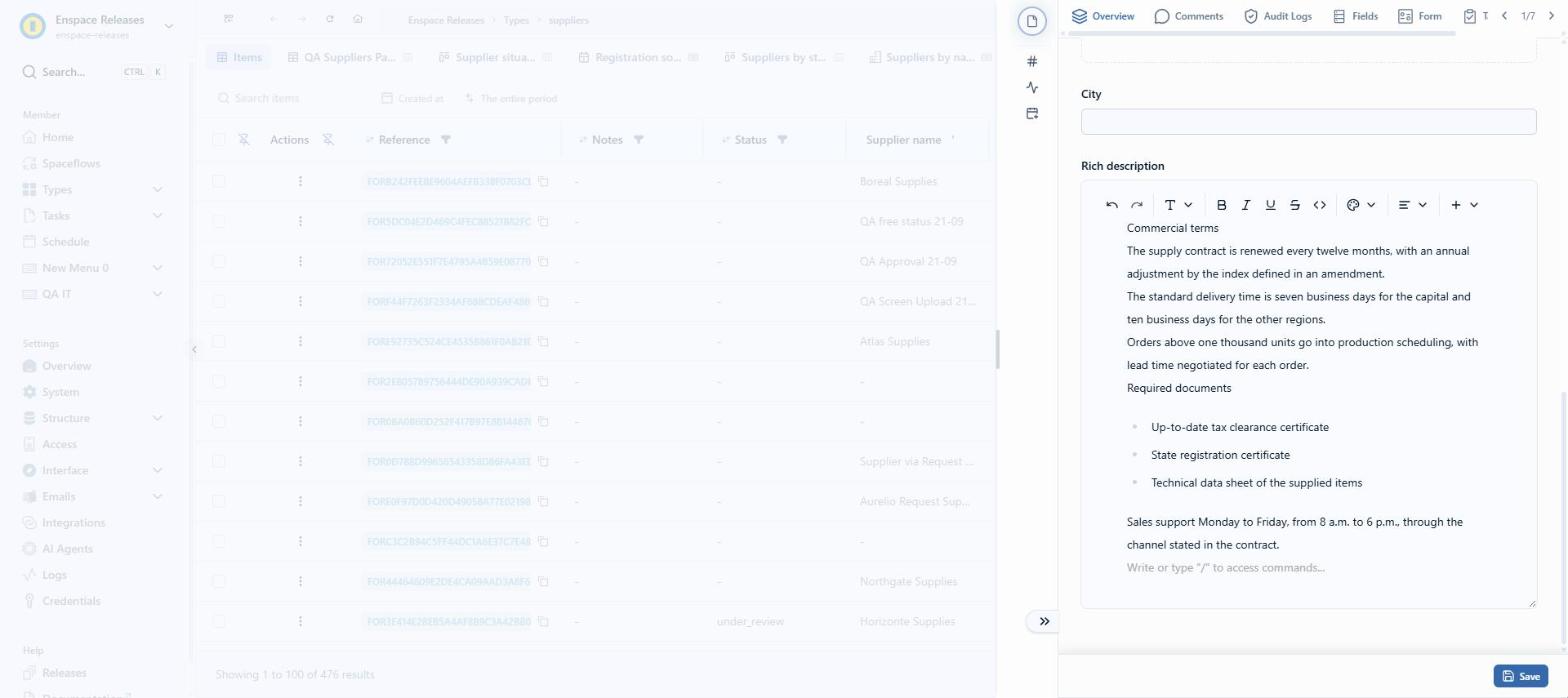Open actions menu for Boreal Supplies row
This screenshot has width=1568, height=698.
click(300, 182)
